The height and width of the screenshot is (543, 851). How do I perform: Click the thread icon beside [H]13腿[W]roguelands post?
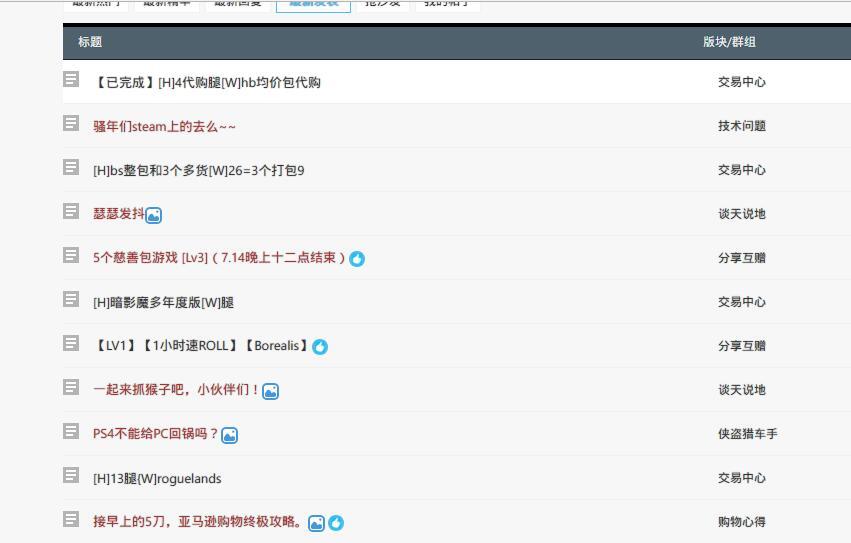71,475
